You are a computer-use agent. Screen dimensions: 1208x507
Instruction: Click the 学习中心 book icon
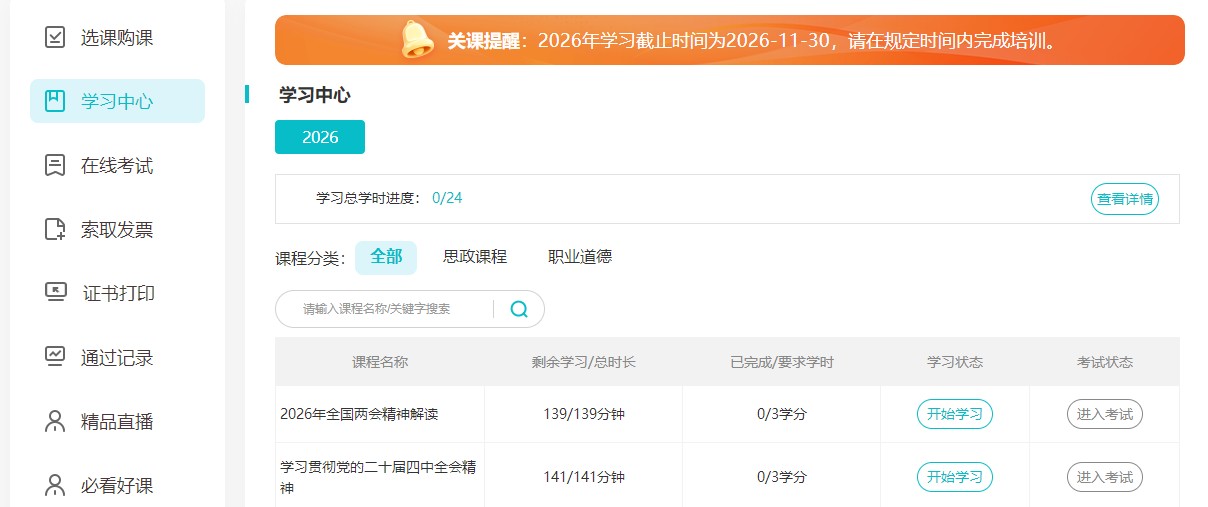click(55, 101)
